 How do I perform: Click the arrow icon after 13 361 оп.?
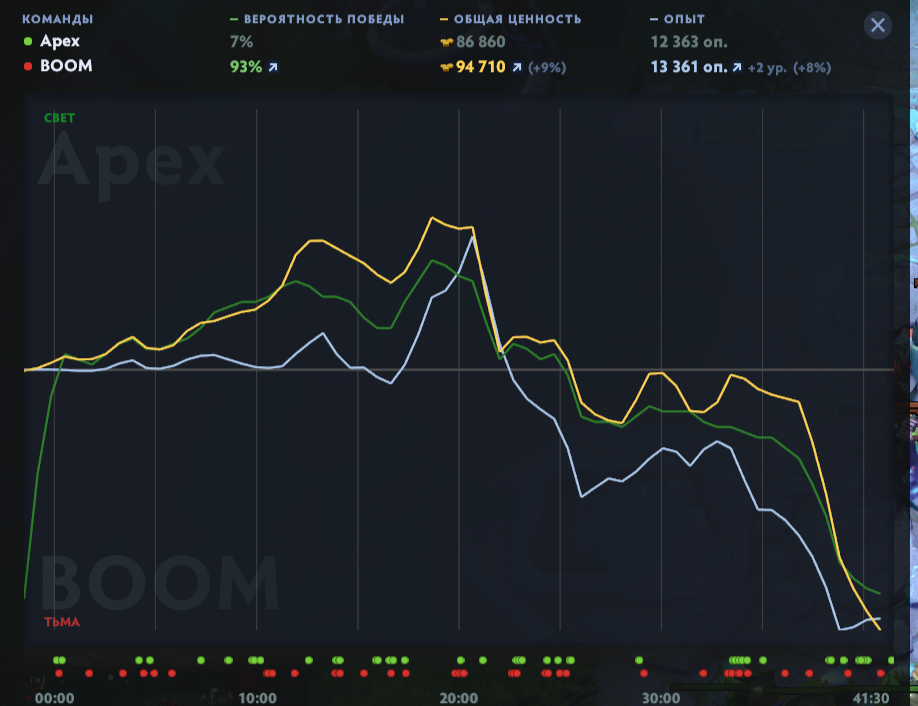[737, 67]
